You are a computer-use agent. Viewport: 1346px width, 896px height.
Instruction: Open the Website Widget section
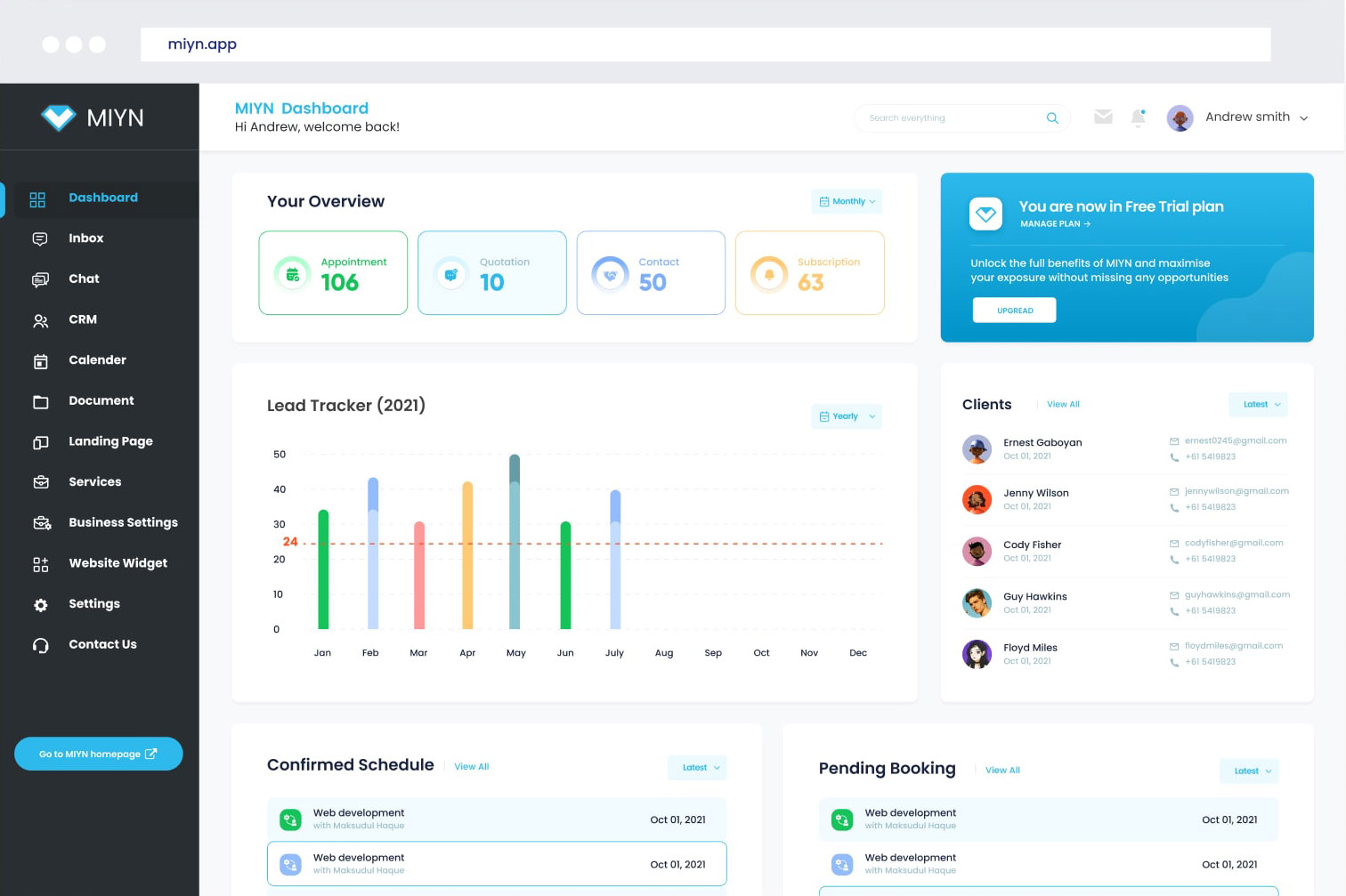coord(118,562)
